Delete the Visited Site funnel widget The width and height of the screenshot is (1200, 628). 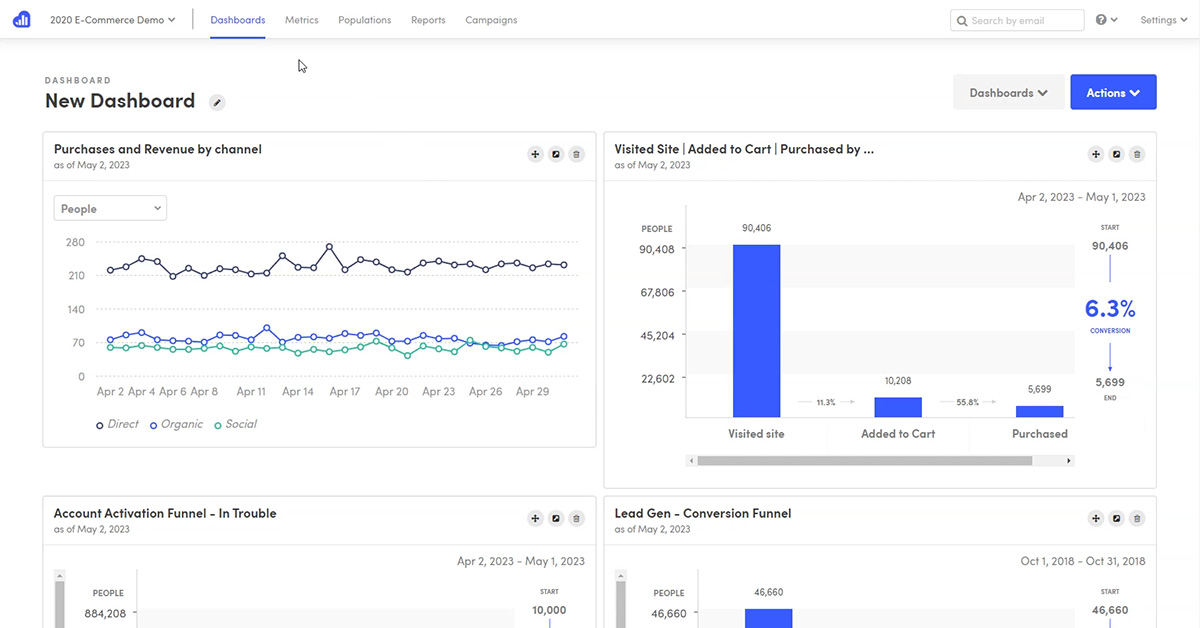pyautogui.click(x=1137, y=154)
